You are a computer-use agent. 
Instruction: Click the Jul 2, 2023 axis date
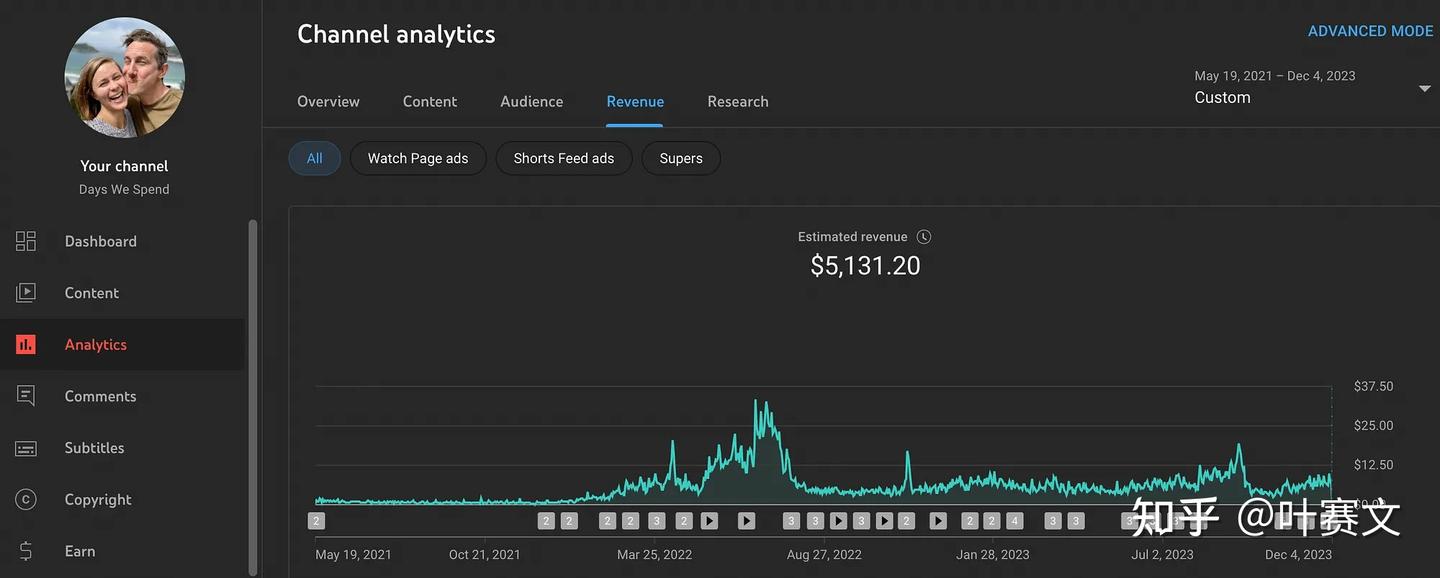pyautogui.click(x=1162, y=554)
